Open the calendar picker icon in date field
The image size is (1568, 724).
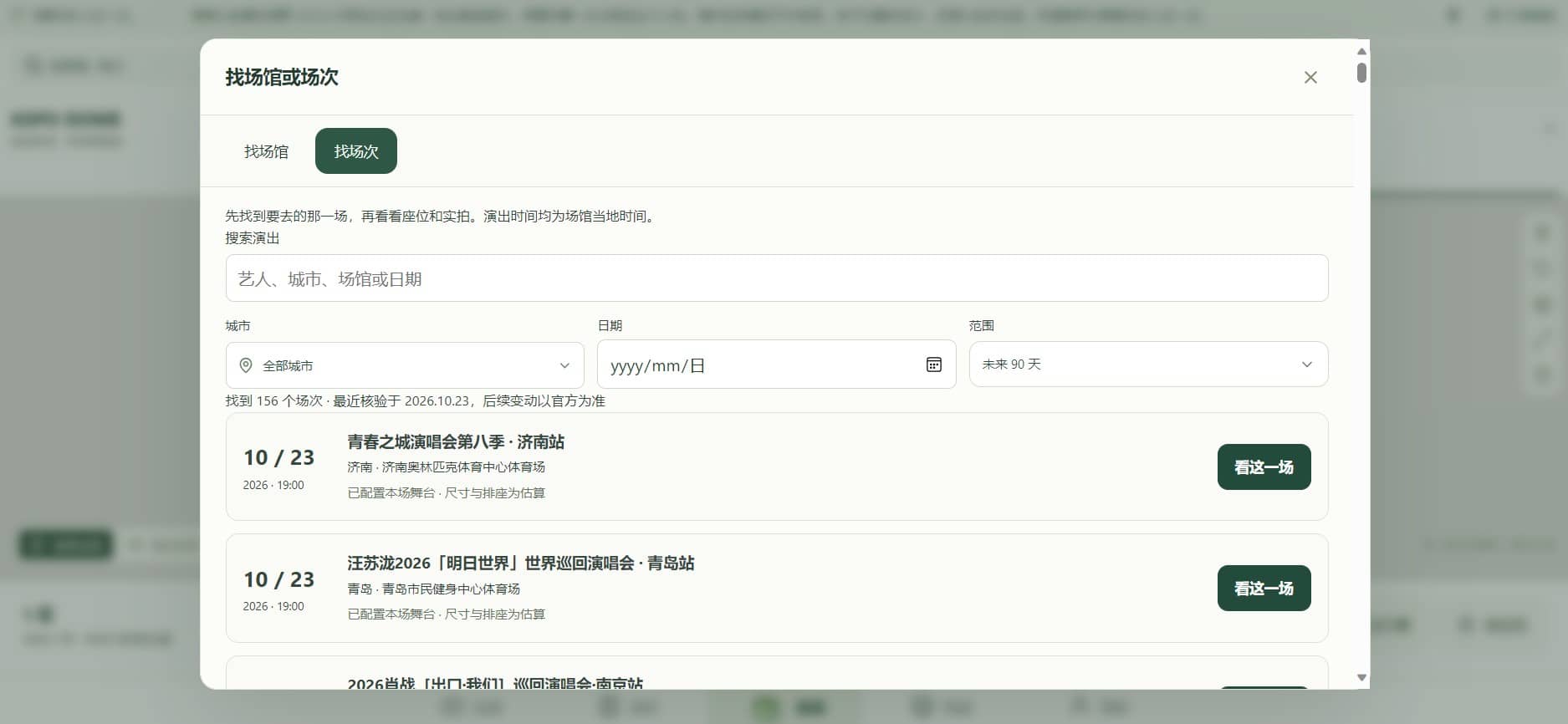point(934,365)
